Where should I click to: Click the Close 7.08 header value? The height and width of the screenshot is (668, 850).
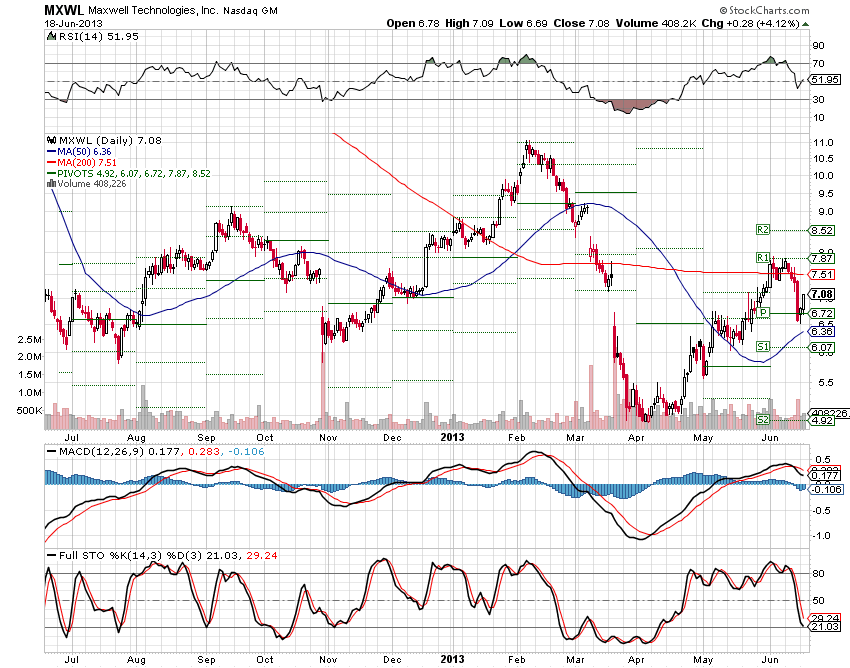(581, 23)
